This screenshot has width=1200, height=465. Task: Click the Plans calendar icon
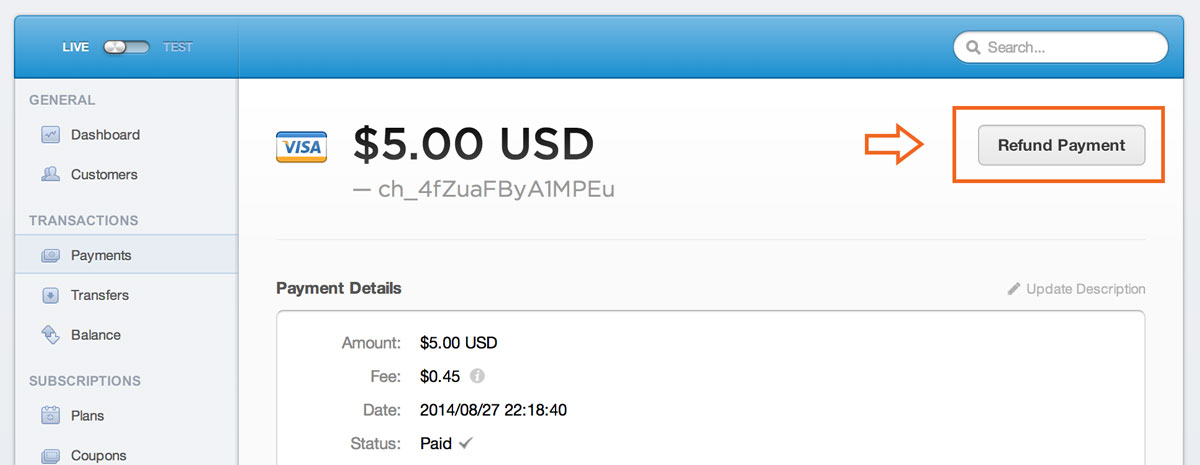pos(50,415)
